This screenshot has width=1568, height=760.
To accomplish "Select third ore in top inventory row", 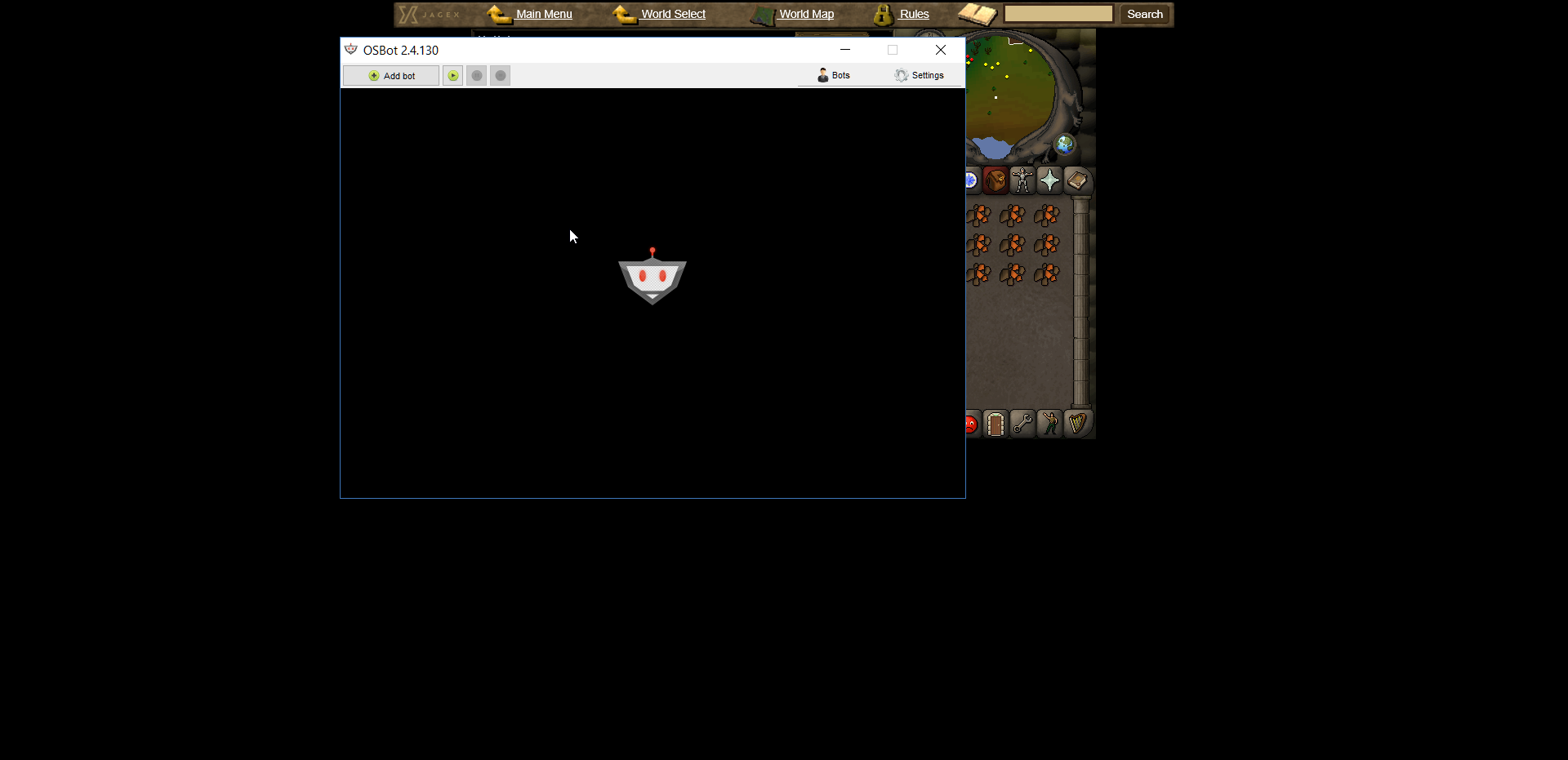I will click(x=1047, y=216).
